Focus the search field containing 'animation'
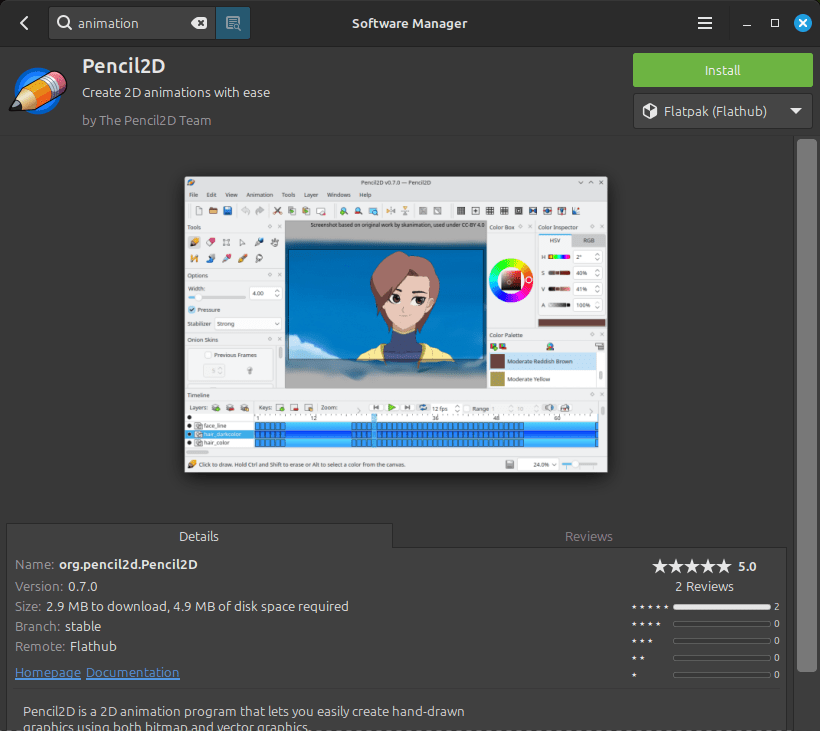This screenshot has height=731, width=820. [x=132, y=23]
